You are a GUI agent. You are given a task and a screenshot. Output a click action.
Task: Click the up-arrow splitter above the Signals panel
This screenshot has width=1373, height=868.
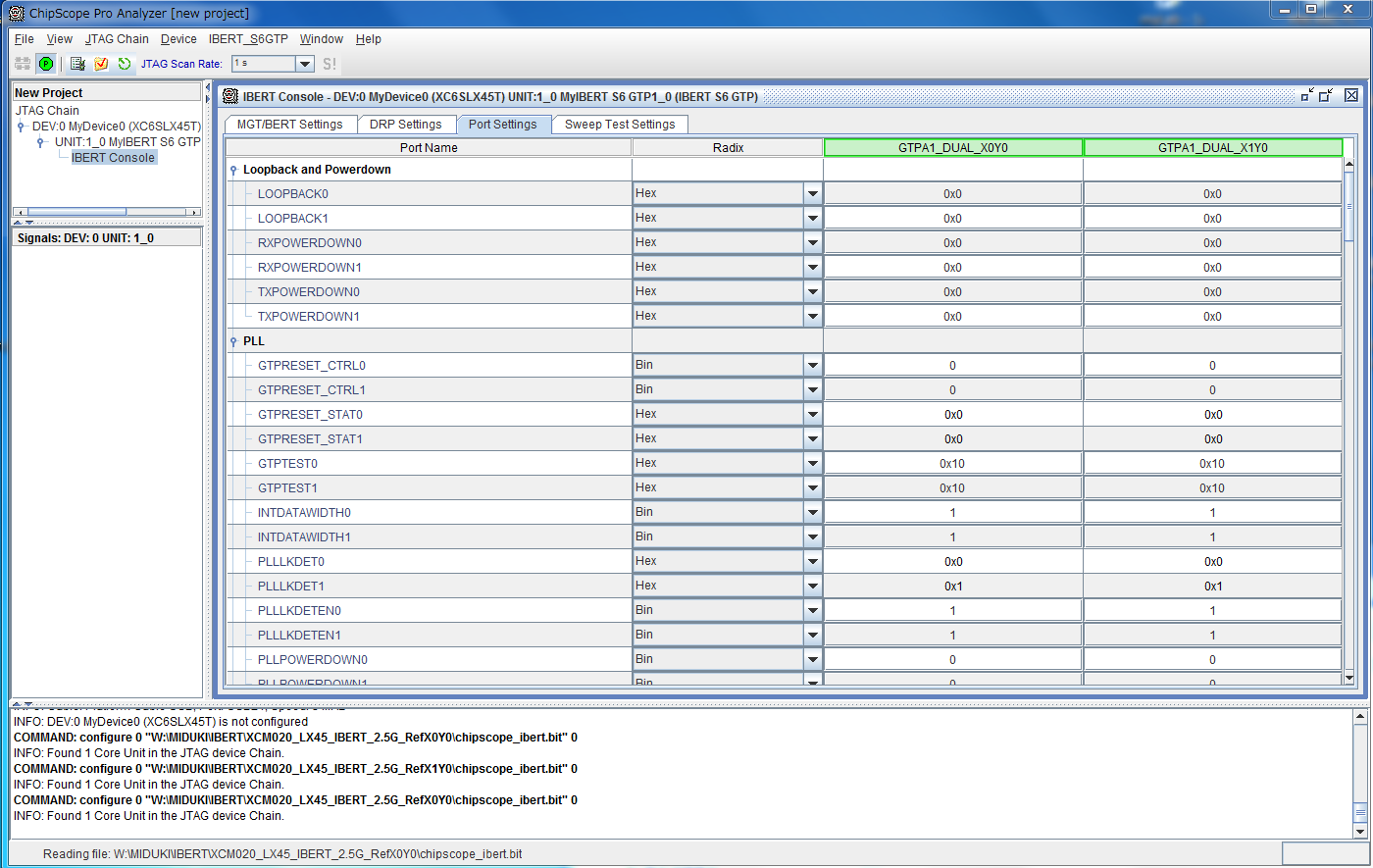coord(17,223)
